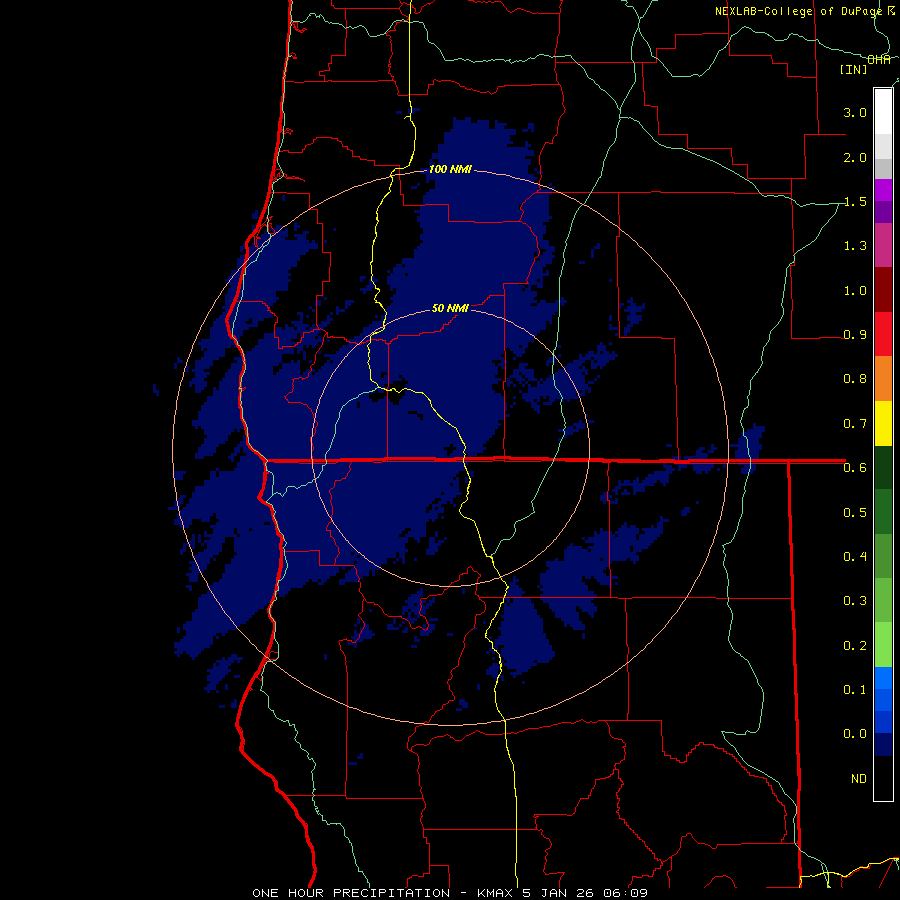Pick the bright magenta swatch above 1.5
Viewport: 900px width, 900px height.
[883, 190]
